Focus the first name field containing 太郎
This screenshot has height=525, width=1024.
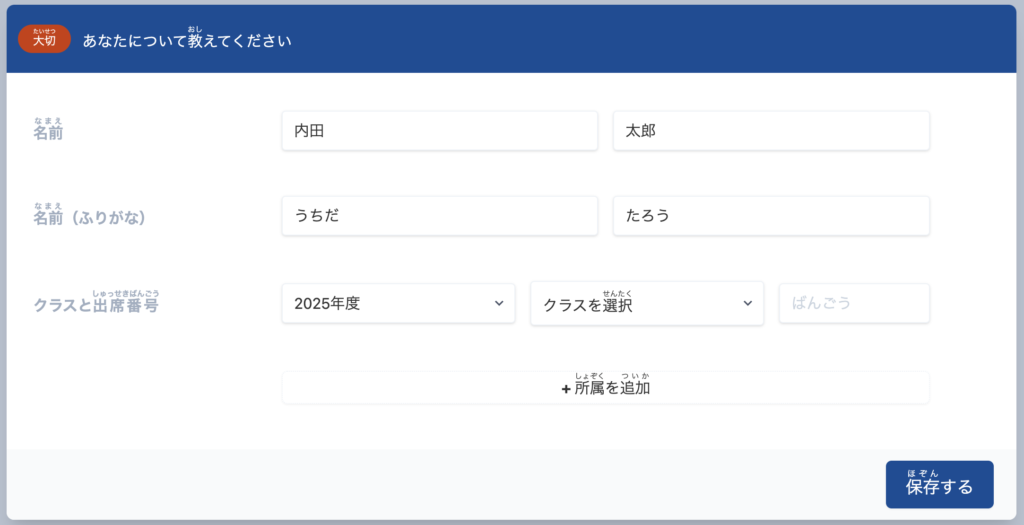770,131
